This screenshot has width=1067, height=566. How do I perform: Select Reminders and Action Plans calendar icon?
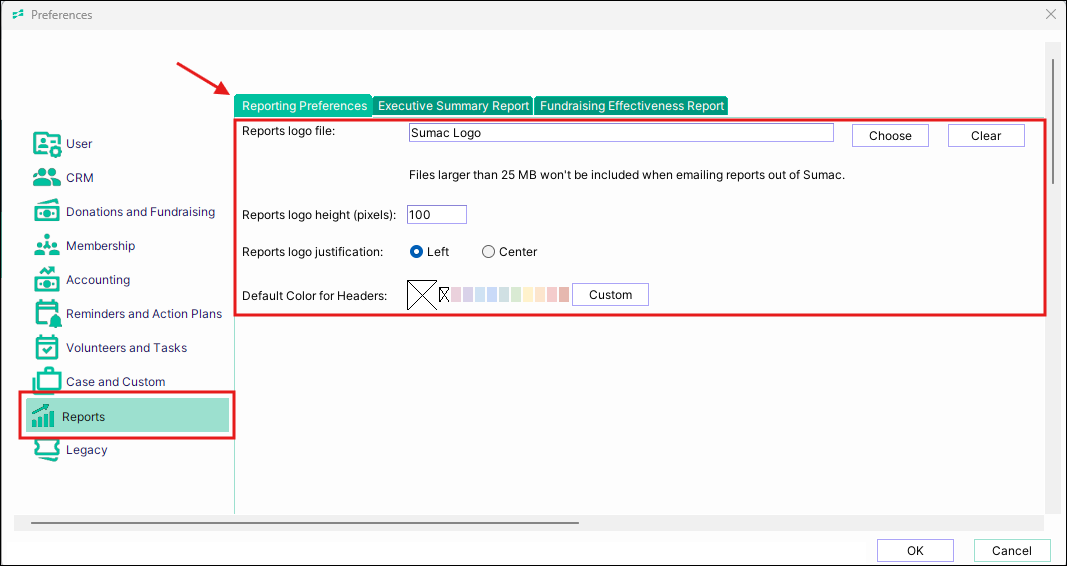click(47, 314)
